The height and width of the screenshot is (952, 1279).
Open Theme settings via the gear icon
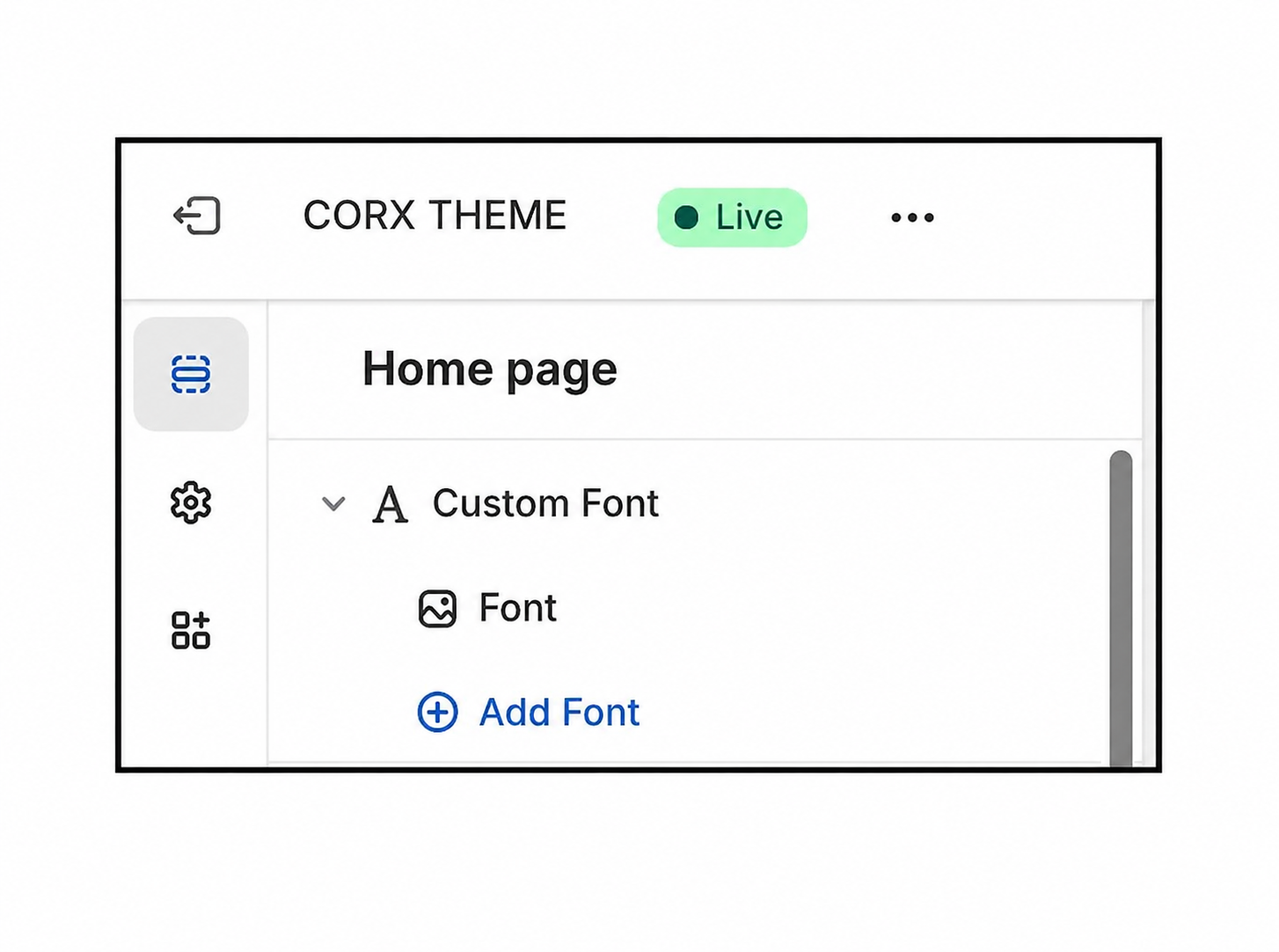point(191,503)
